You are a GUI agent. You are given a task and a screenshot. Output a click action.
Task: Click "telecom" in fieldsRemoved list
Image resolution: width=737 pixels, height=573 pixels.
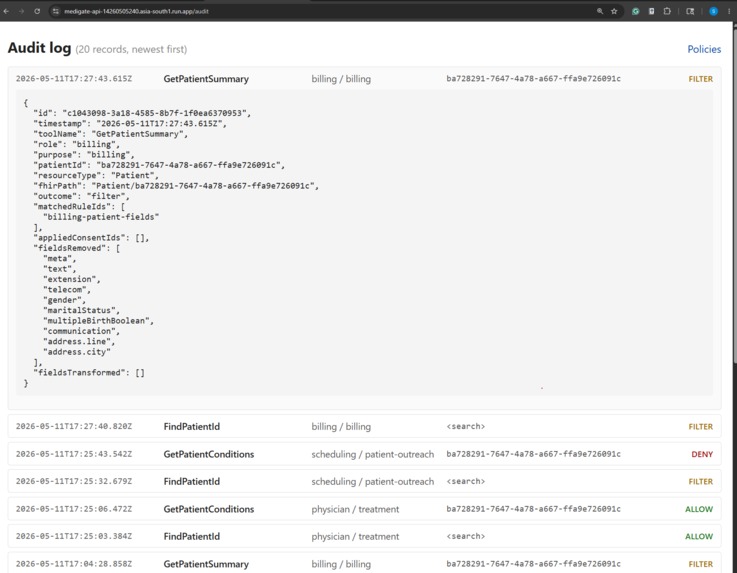click(67, 290)
